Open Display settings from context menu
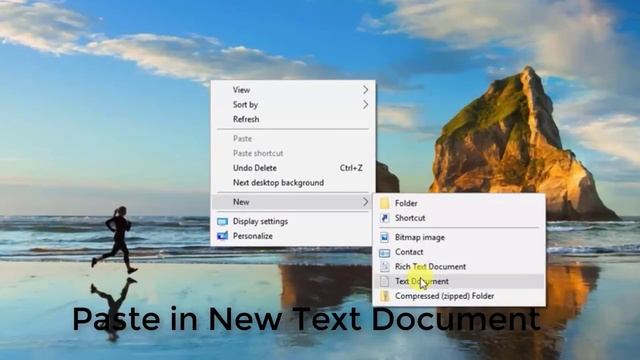Screen dimensions: 640x360 (293, 221)
